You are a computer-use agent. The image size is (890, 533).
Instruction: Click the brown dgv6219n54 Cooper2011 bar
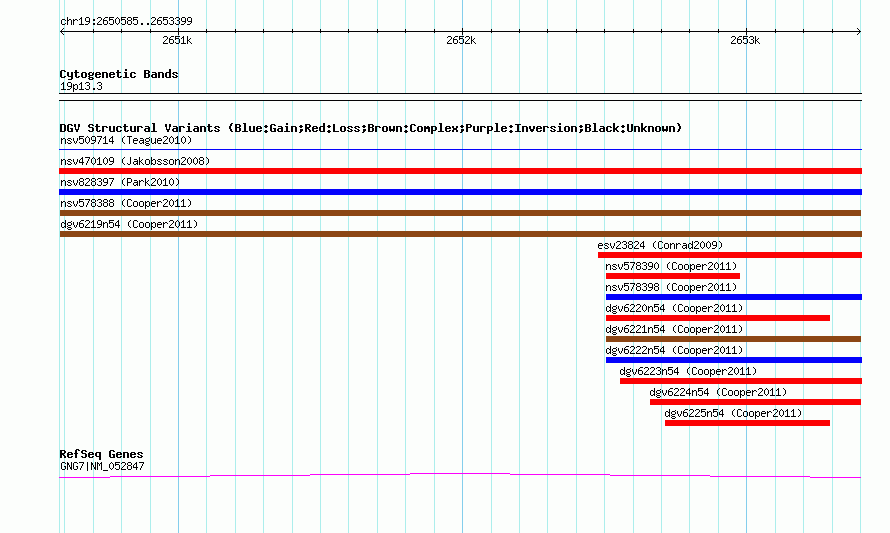[x=460, y=234]
